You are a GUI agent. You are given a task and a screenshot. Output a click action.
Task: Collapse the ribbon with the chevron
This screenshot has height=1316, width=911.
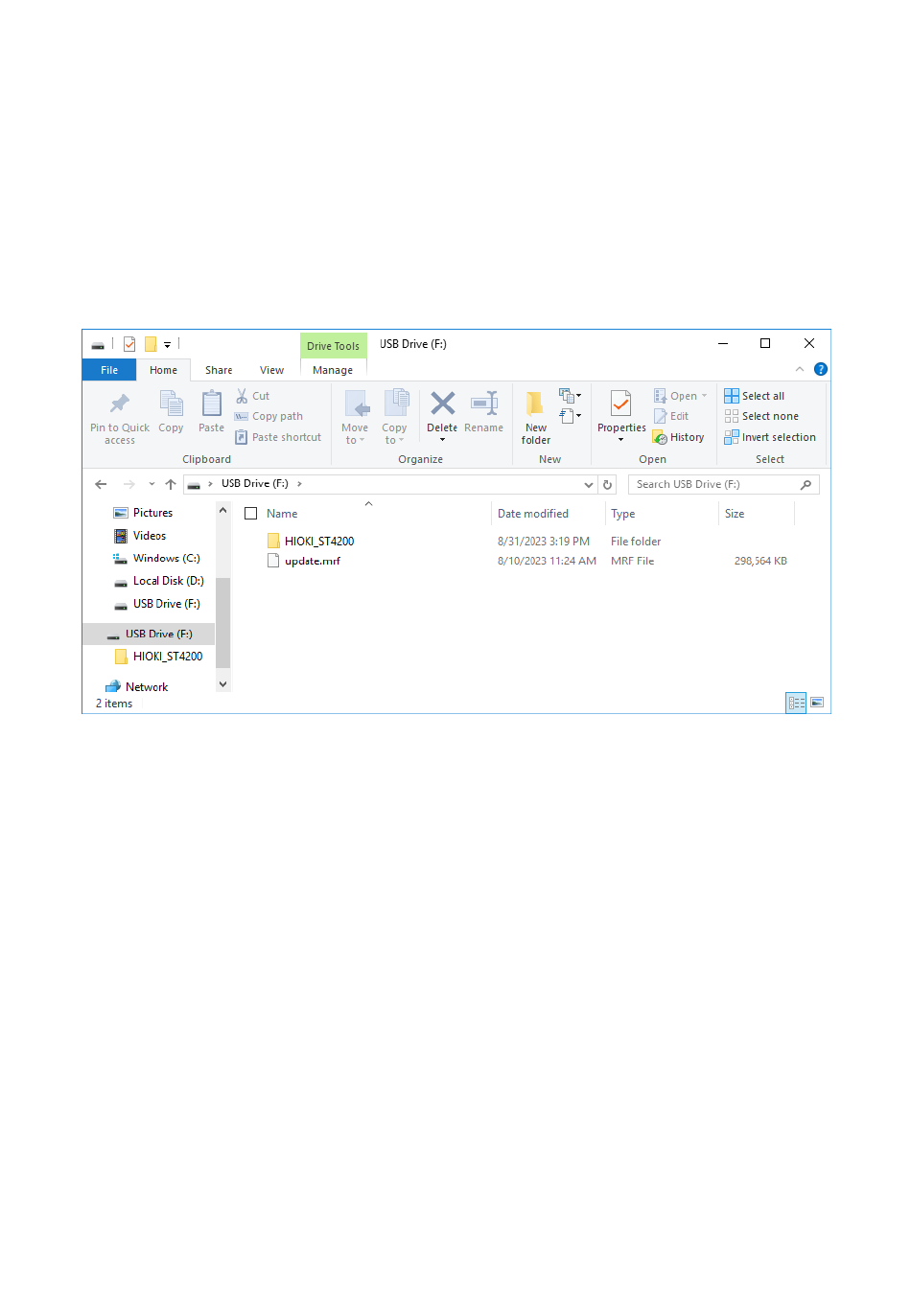[x=800, y=369]
